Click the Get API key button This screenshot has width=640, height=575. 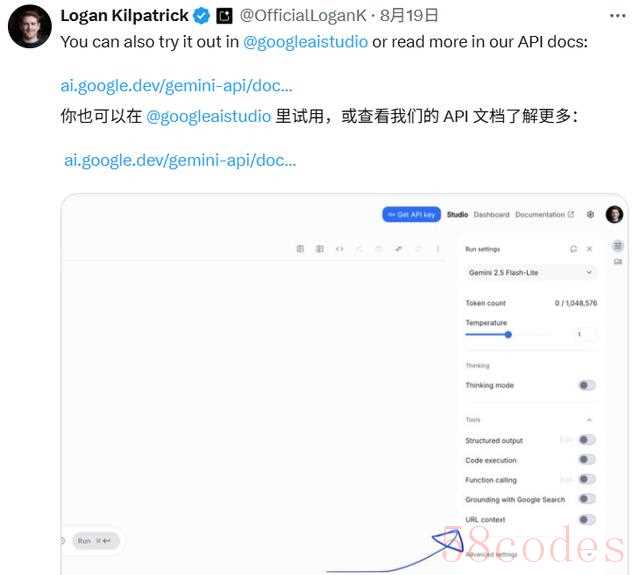411,215
